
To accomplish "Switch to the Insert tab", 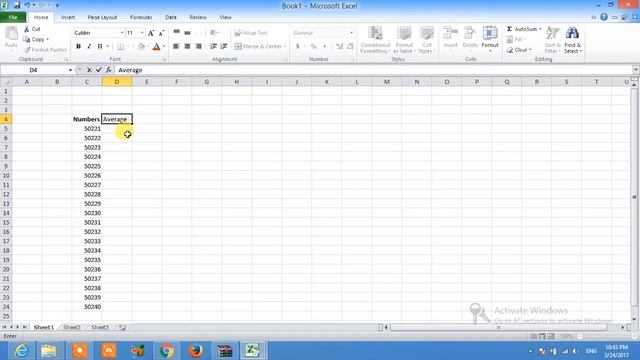I will coord(68,17).
